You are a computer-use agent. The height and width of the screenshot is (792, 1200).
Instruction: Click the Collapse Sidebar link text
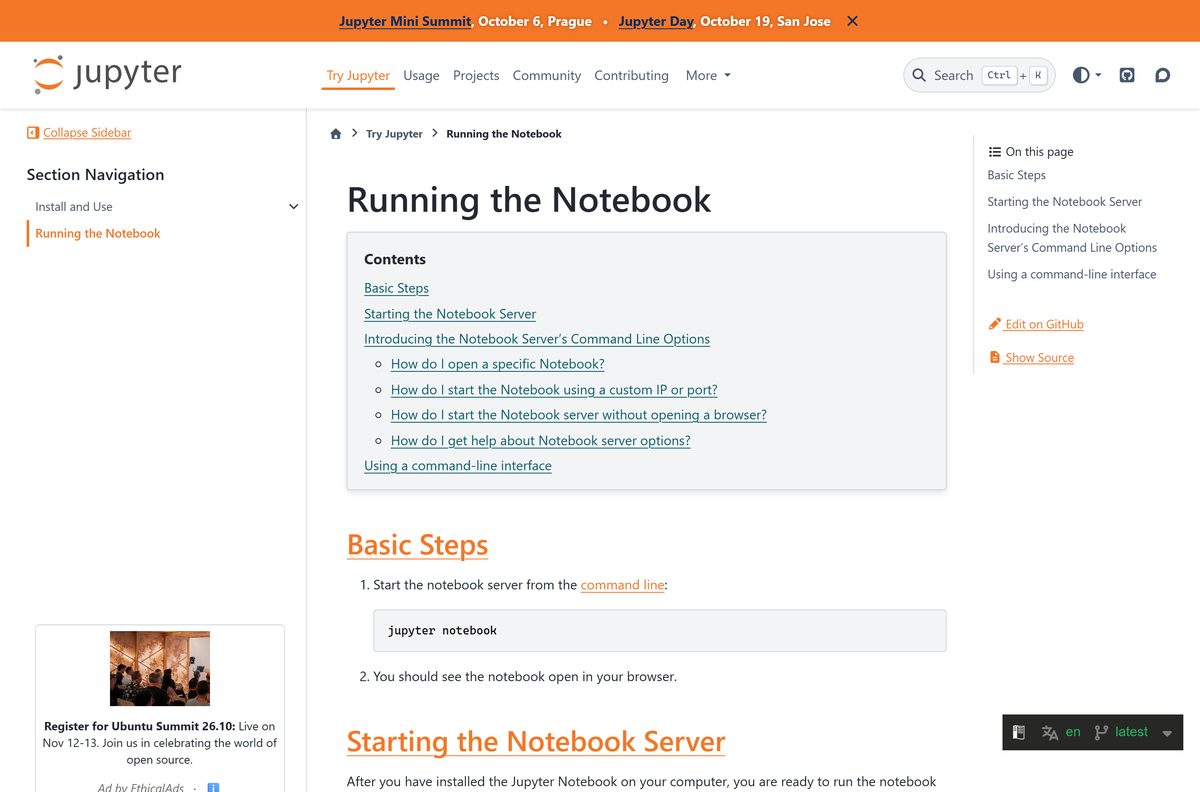coord(87,132)
